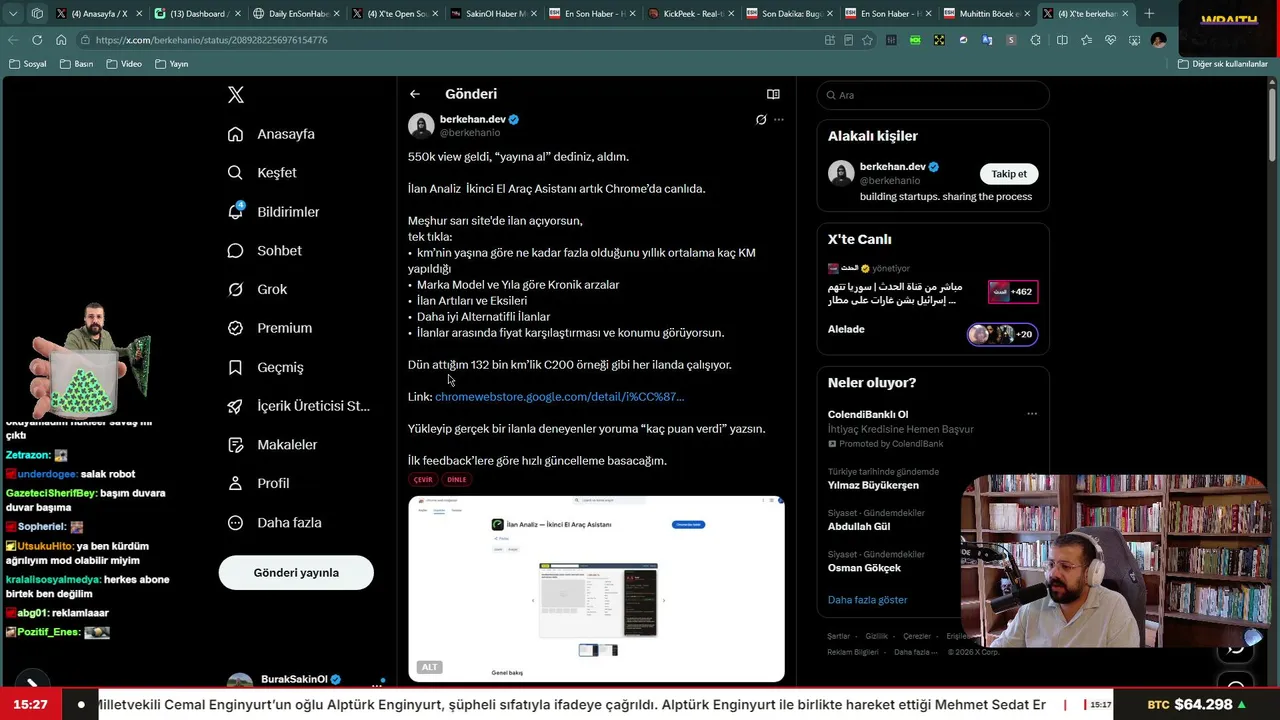Click the ALT badge on the image
Image resolution: width=1280 pixels, height=720 pixels.
429,667
